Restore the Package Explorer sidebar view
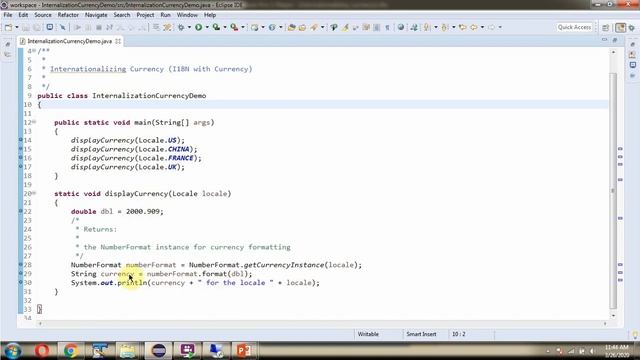Screen dimensions: 640x360 coord(8,44)
